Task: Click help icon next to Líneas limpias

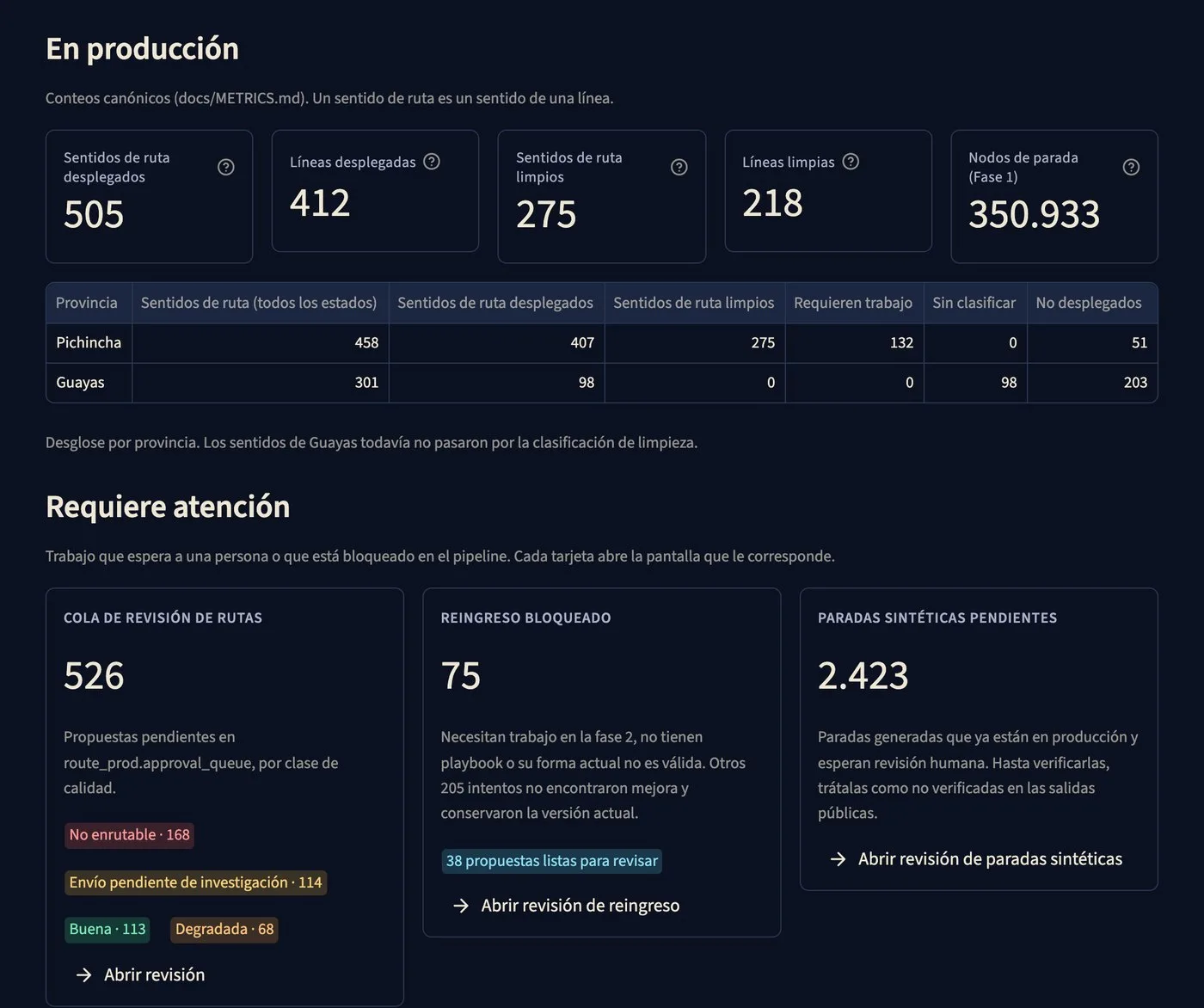Action: point(851,162)
